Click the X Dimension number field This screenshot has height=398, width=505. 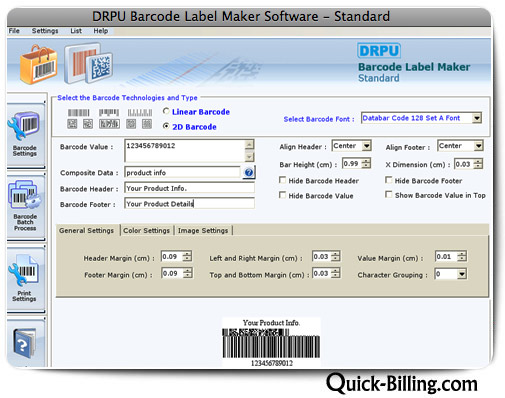(464, 164)
